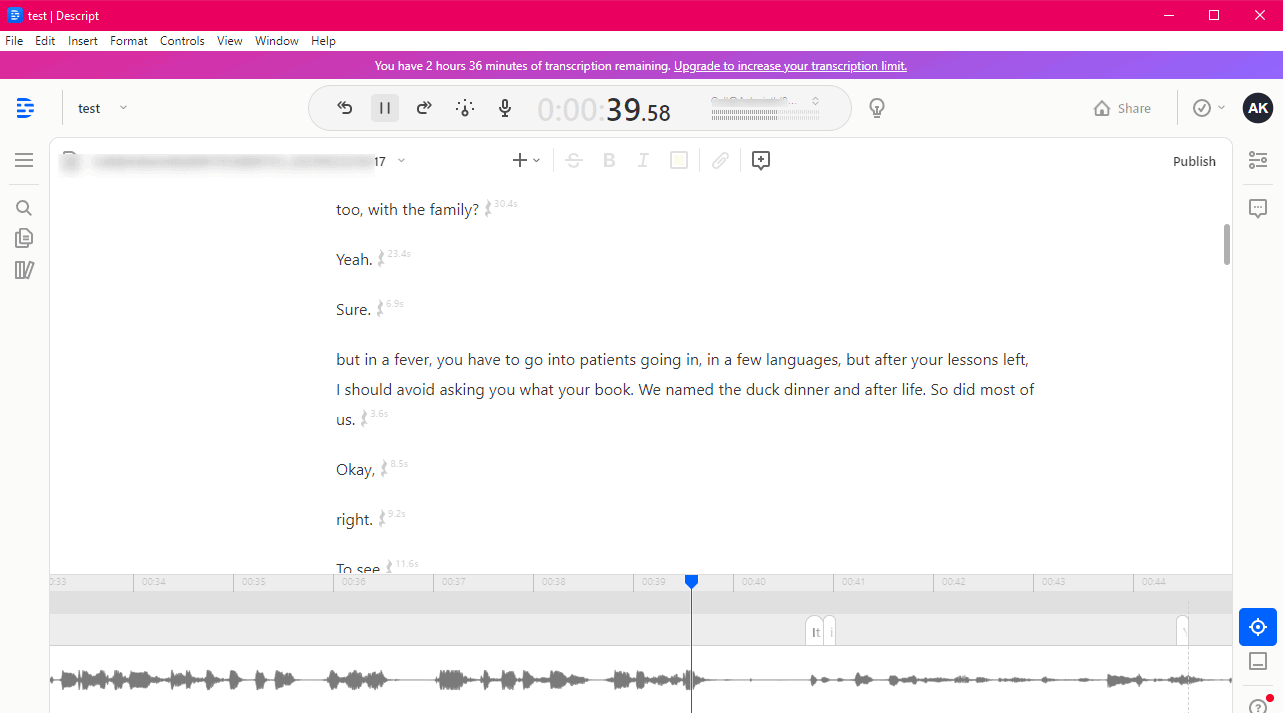Select the yellow highlight color swatch

coord(679,160)
